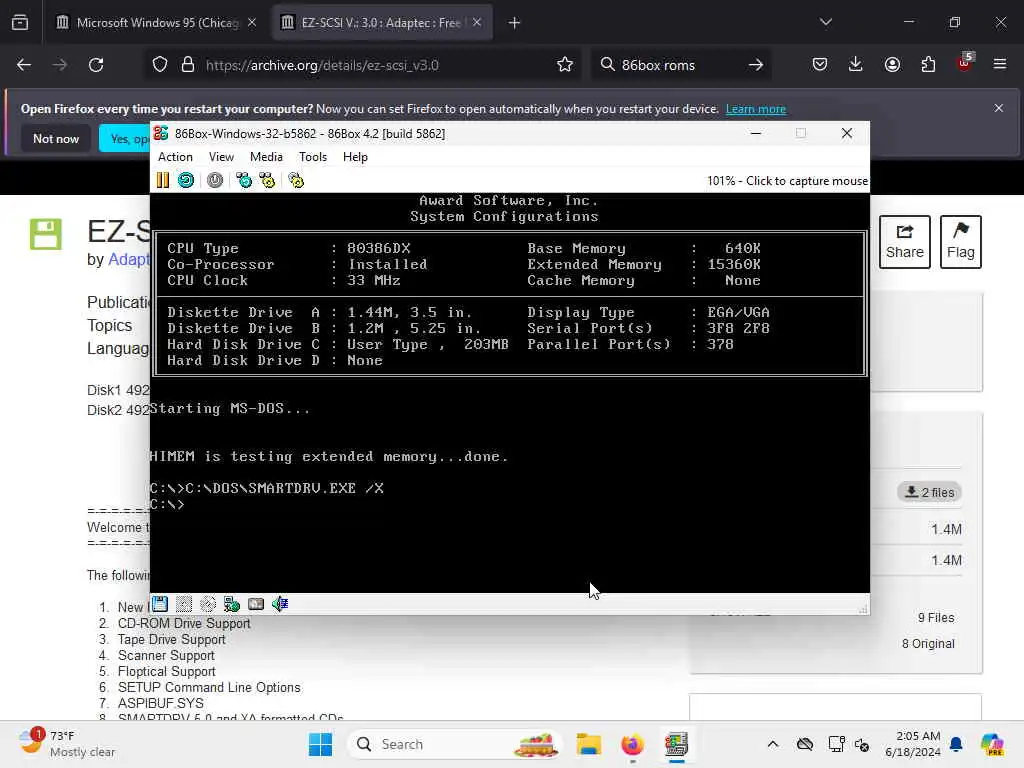1024x768 pixels.
Task: Click the '8 Original' text in the downloads box
Action: click(928, 644)
